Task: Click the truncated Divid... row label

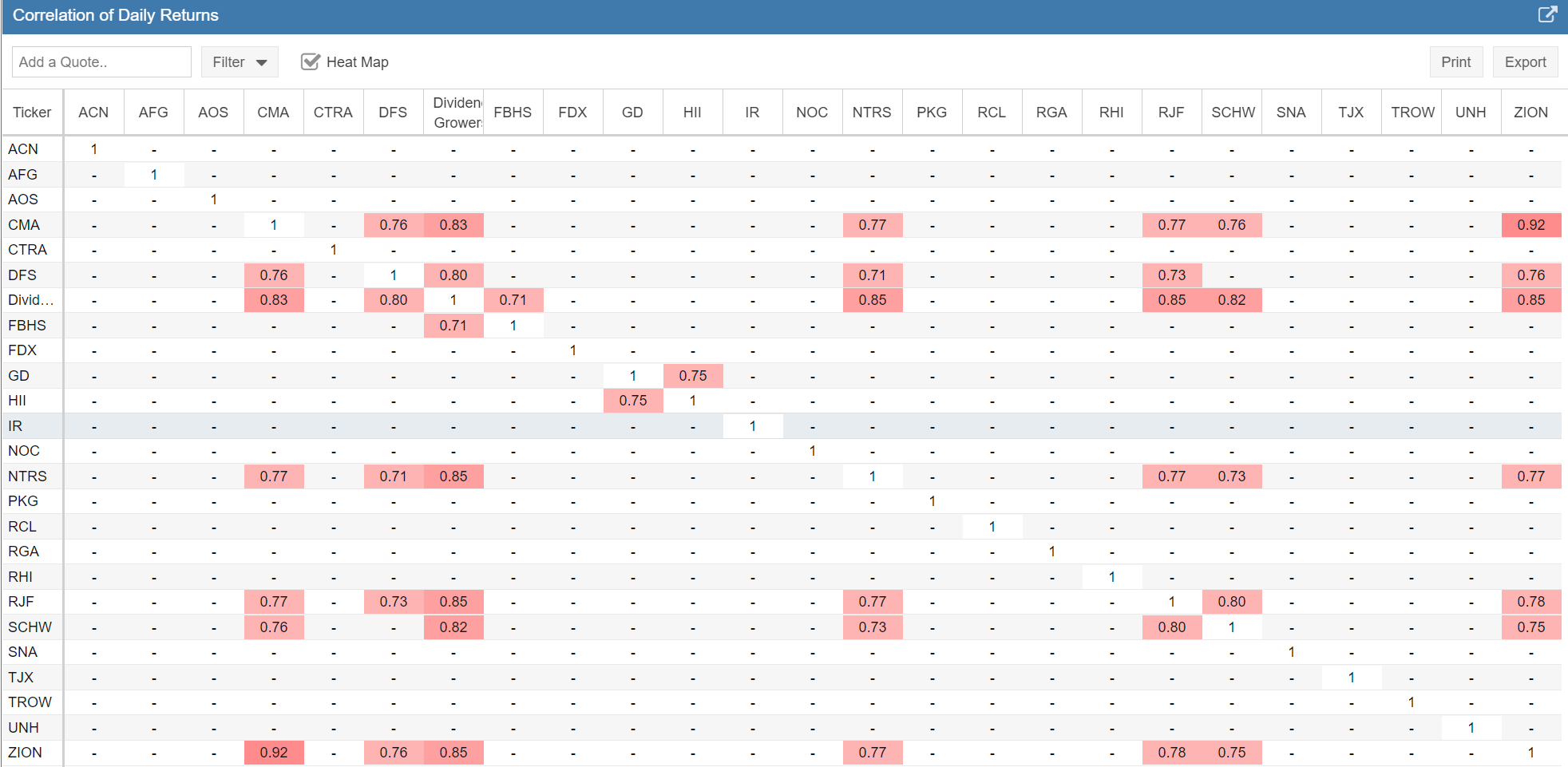Action: point(31,300)
